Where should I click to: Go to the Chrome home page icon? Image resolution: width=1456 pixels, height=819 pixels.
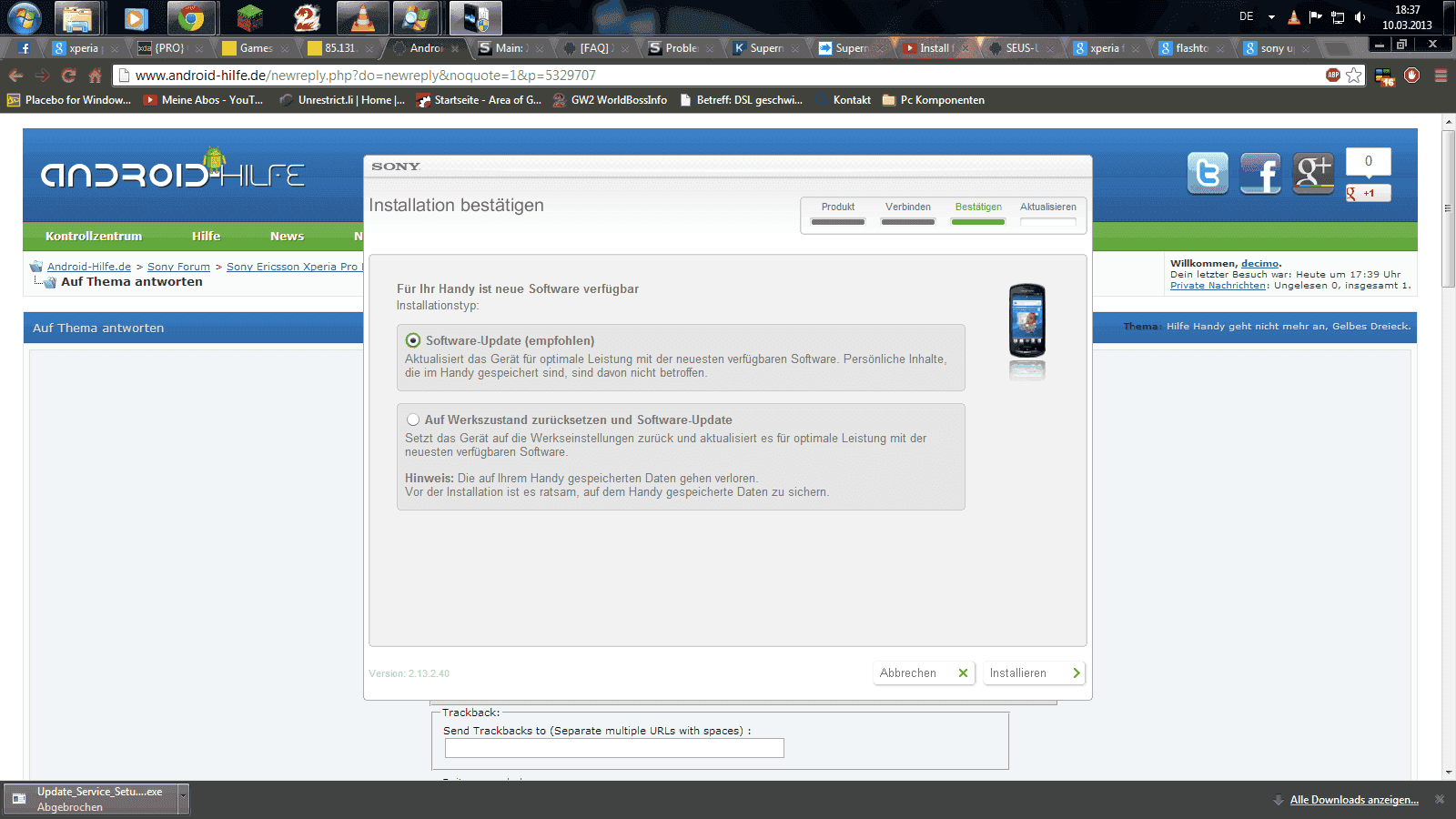click(95, 76)
